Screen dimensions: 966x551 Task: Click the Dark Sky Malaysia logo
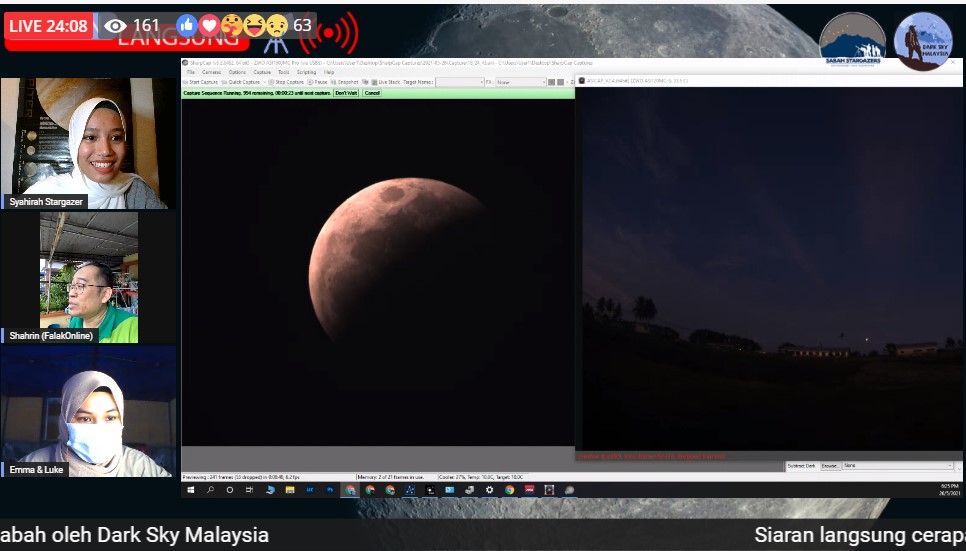click(x=923, y=41)
